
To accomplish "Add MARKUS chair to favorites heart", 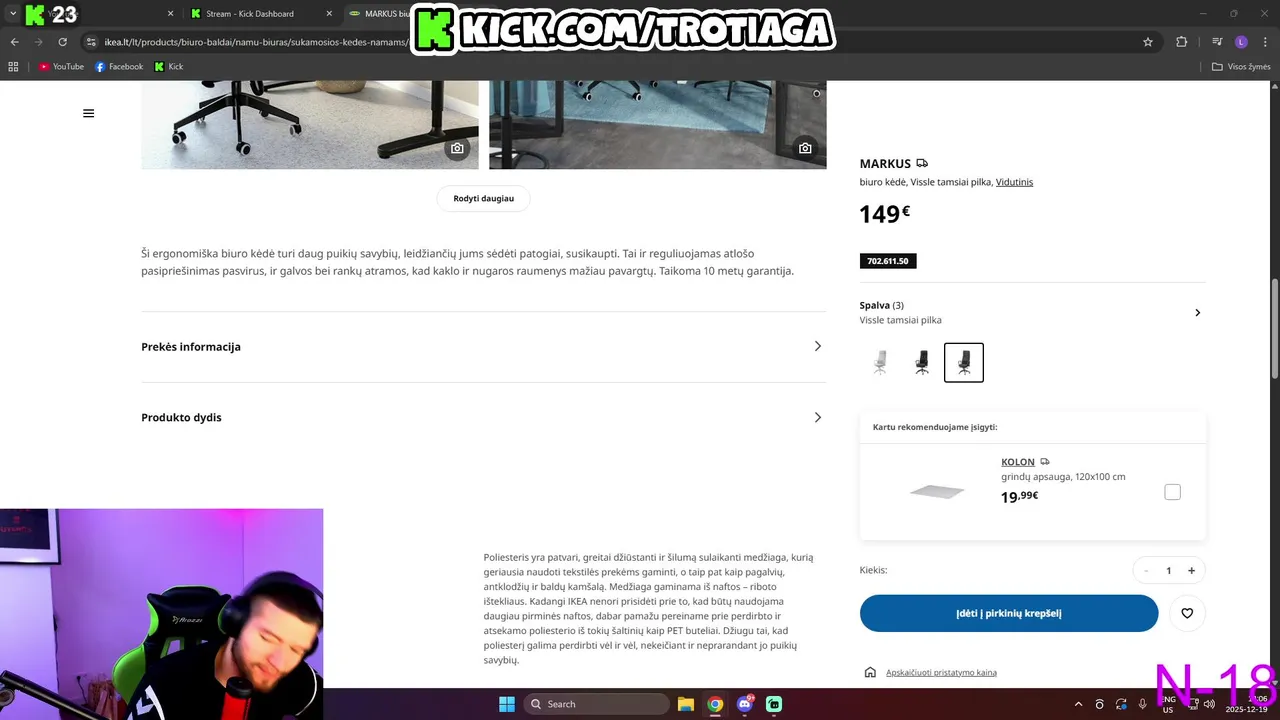I will click(x=1187, y=613).
